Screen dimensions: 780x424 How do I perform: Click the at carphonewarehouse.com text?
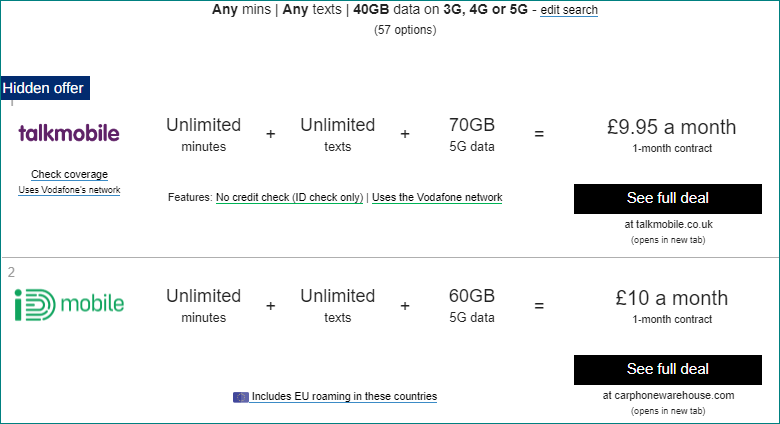(670, 395)
